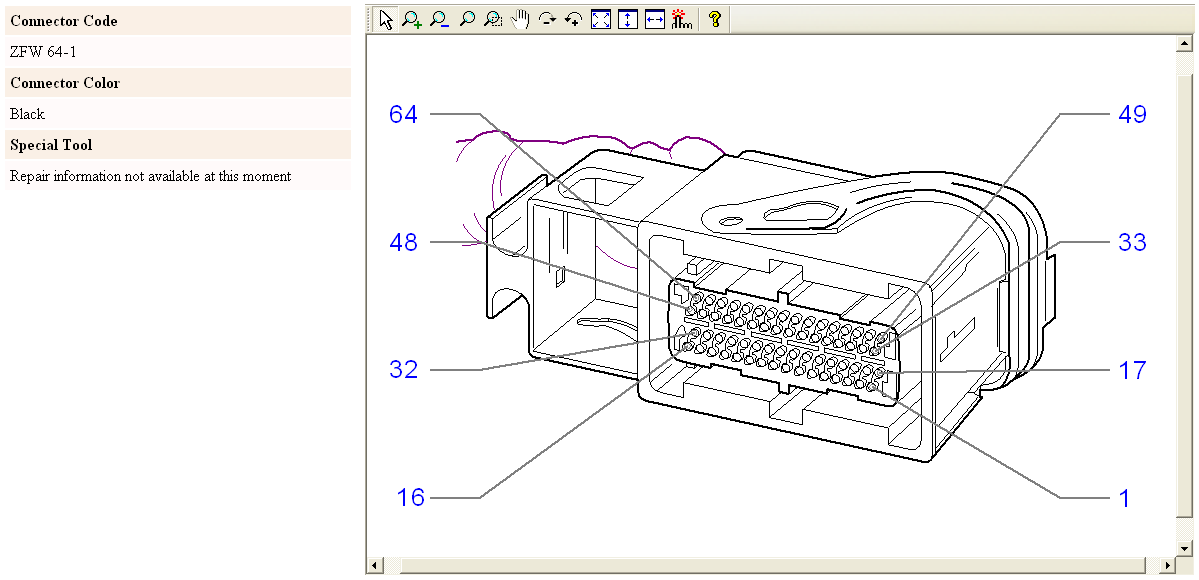Open help with the question mark icon
Image resolution: width=1199 pixels, height=580 pixels.
pos(714,19)
